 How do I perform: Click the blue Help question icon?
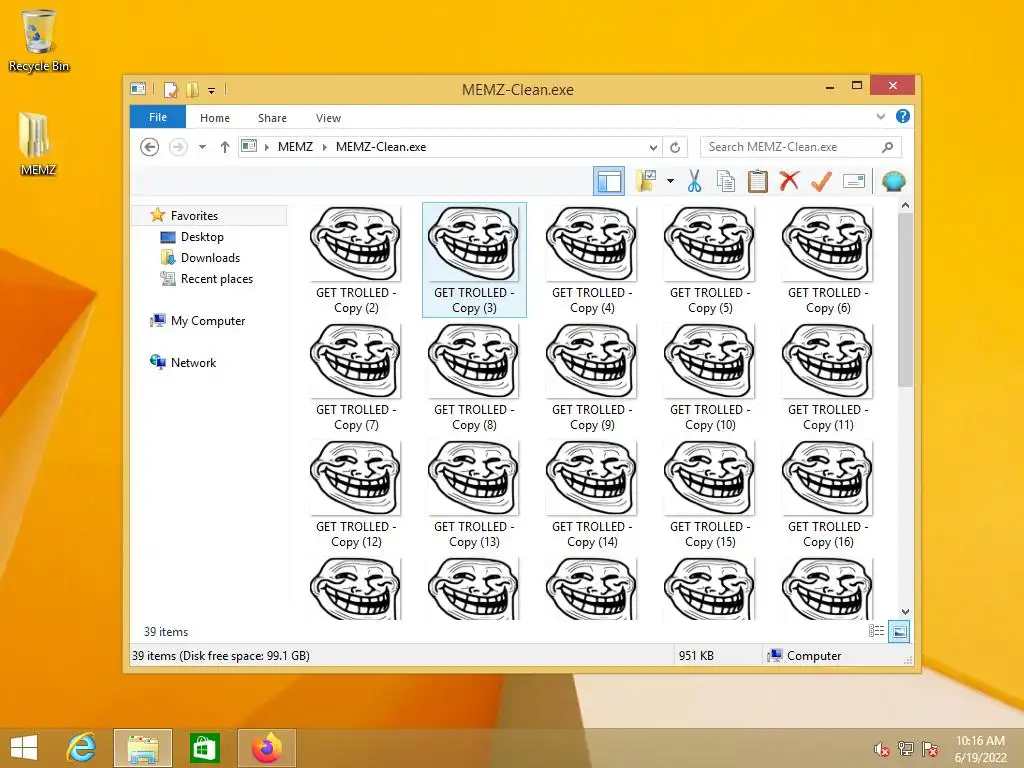[903, 116]
